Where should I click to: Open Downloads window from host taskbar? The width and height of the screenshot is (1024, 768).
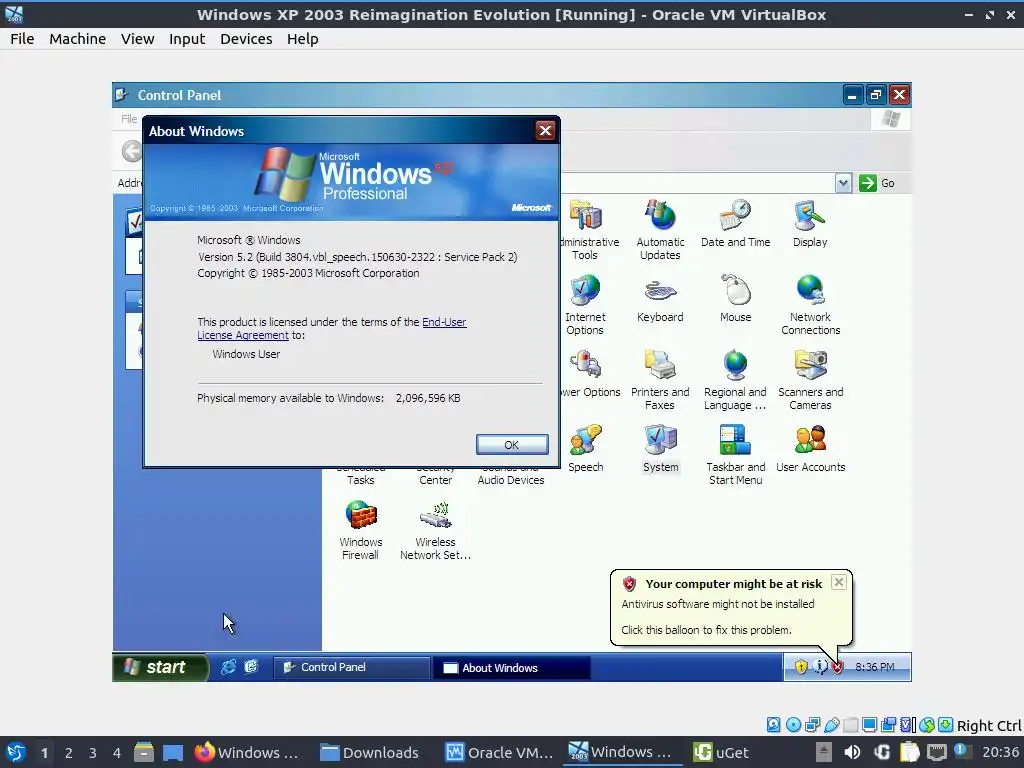point(370,753)
